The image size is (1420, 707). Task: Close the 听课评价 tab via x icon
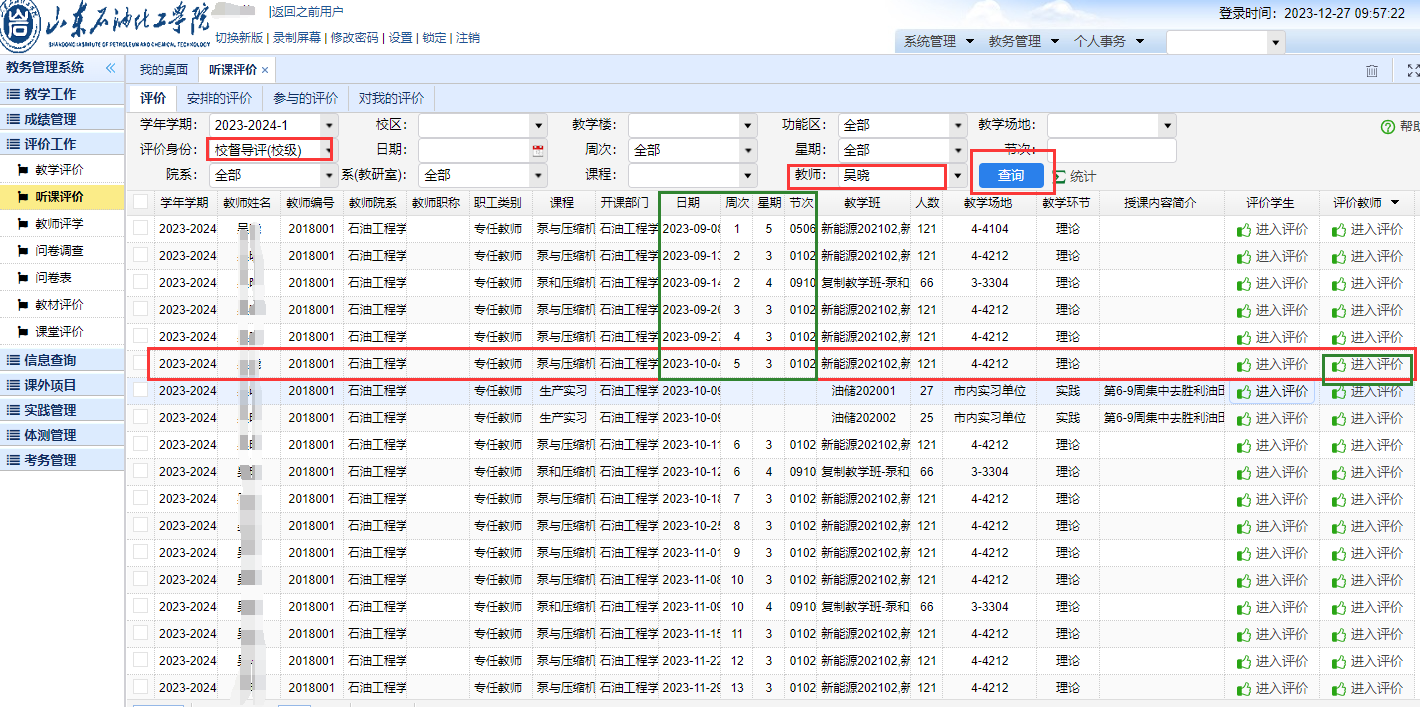[265, 70]
